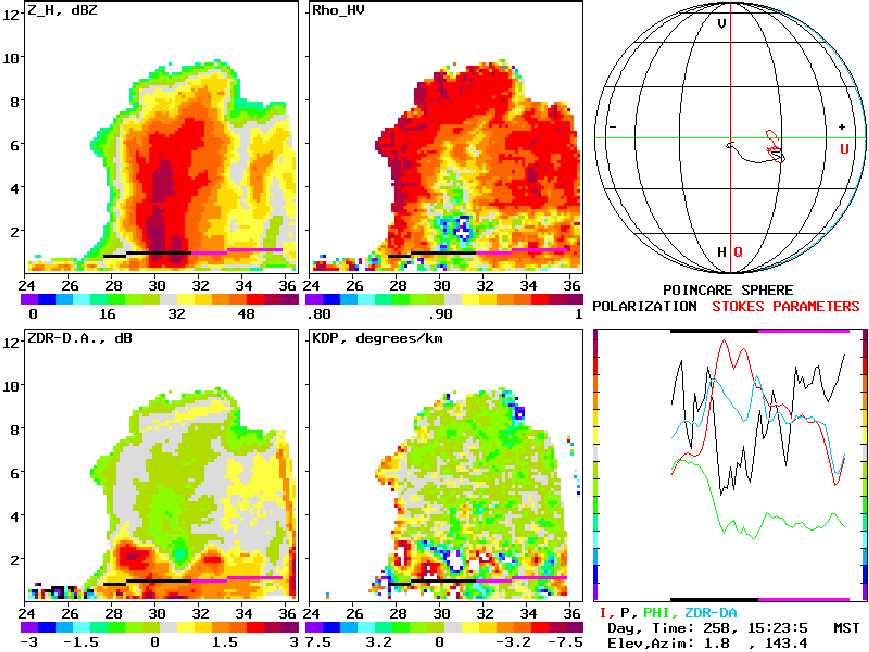This screenshot has height=652, width=869.
Task: Click range tick 34 under the KDP panel
Action: (528, 614)
